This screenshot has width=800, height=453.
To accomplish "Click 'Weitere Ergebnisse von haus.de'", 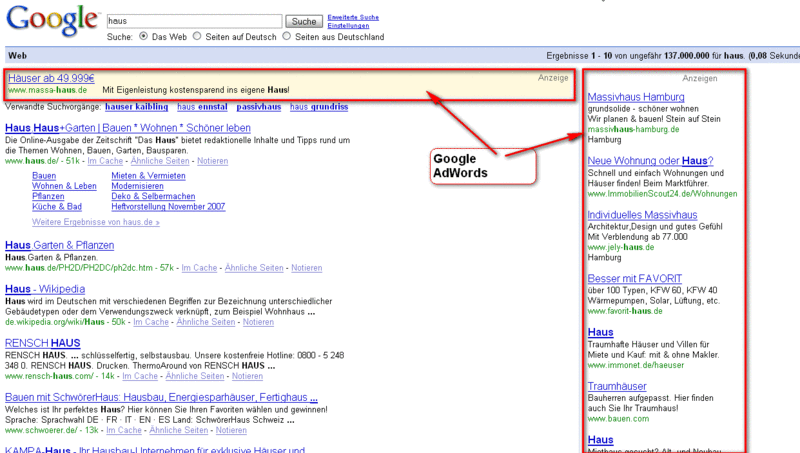I will (96, 222).
